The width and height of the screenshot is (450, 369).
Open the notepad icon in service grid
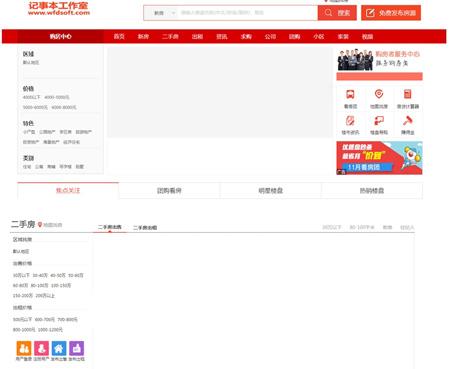point(350,120)
